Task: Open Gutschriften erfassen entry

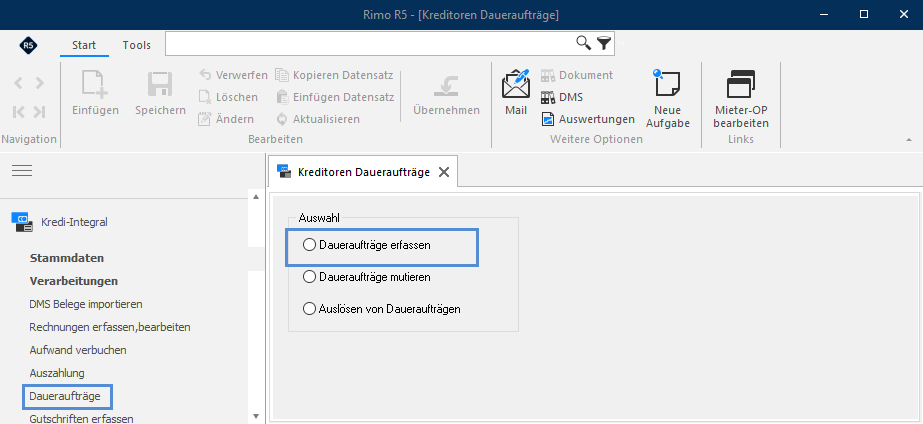Action: (x=81, y=419)
